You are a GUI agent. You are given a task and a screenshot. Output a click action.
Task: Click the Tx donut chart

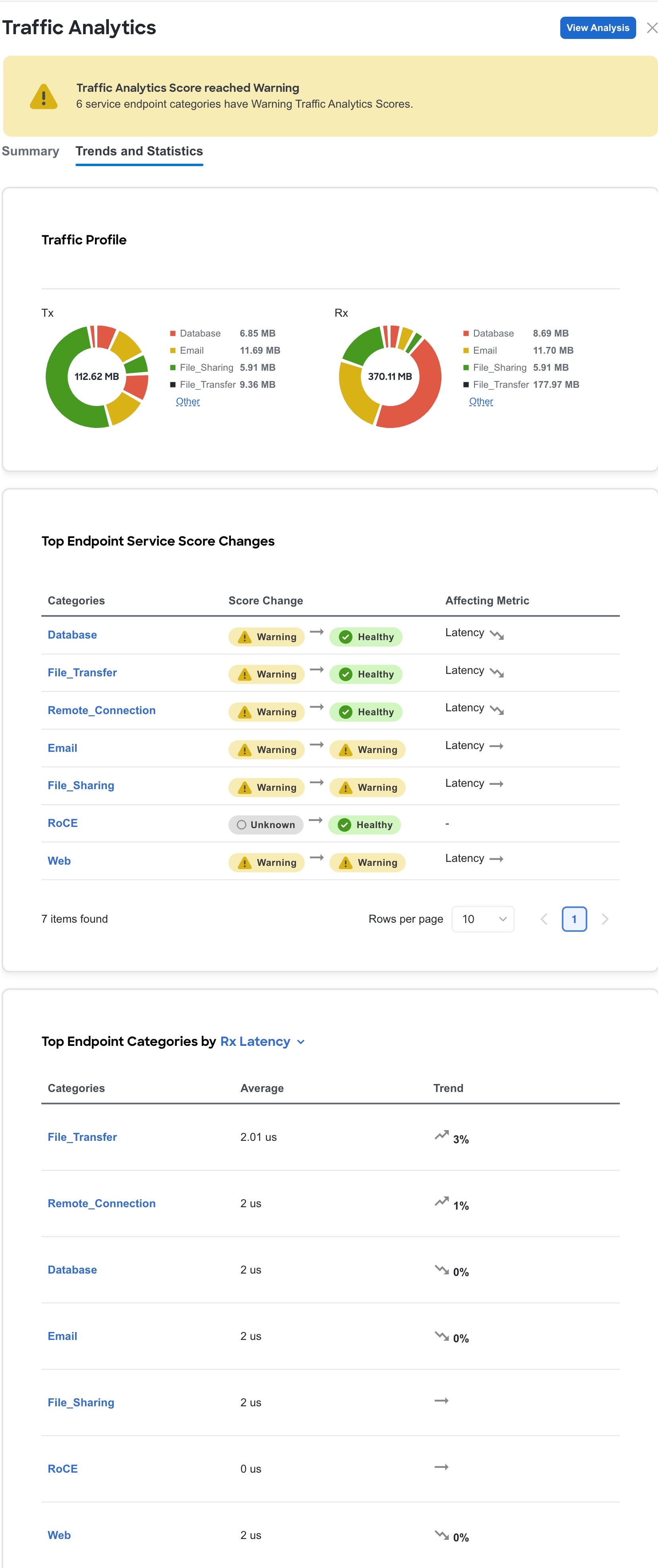coord(97,376)
